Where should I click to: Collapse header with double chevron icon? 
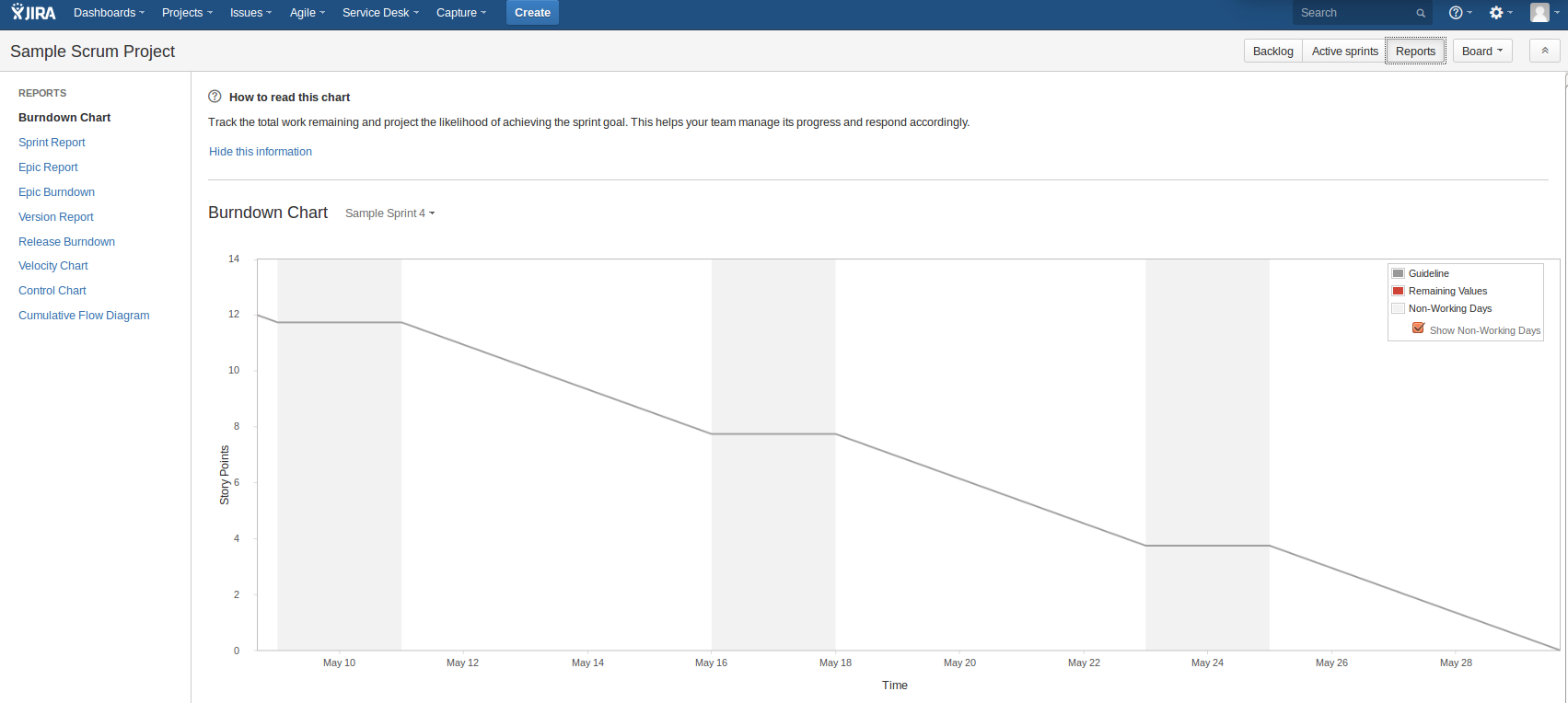(1544, 51)
